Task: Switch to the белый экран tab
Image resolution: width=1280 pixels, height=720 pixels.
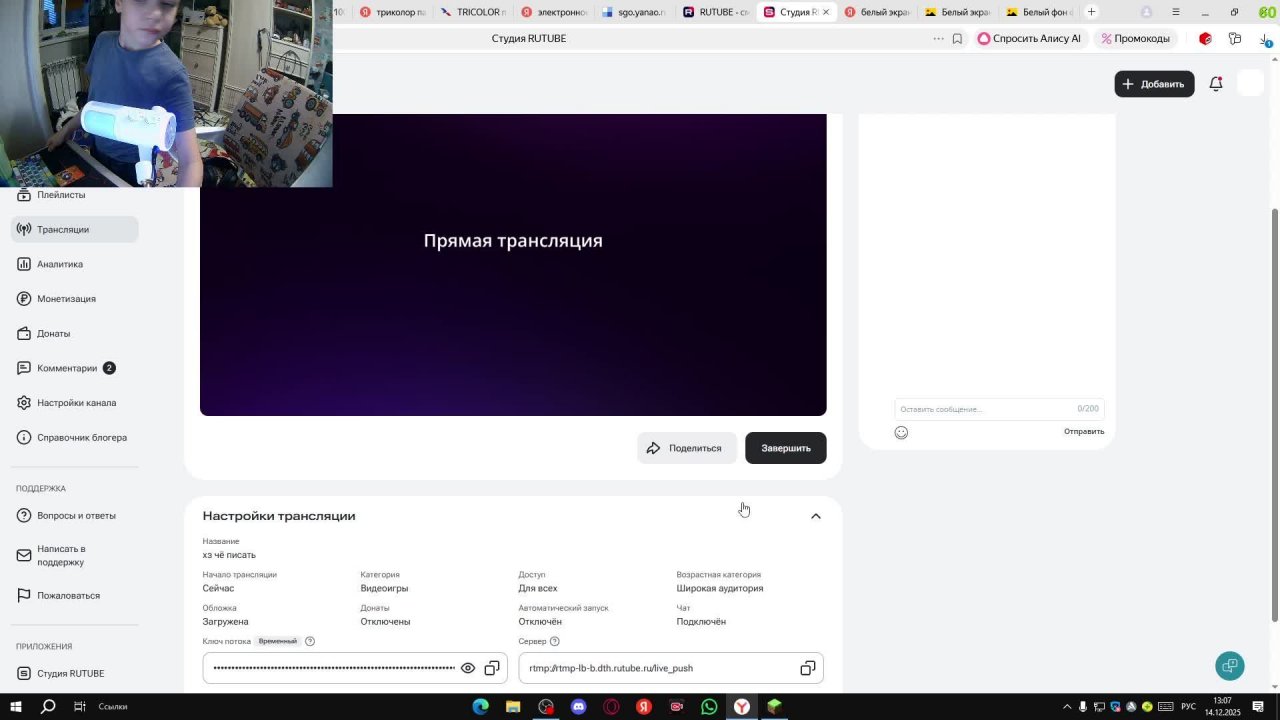Action: [x=876, y=12]
